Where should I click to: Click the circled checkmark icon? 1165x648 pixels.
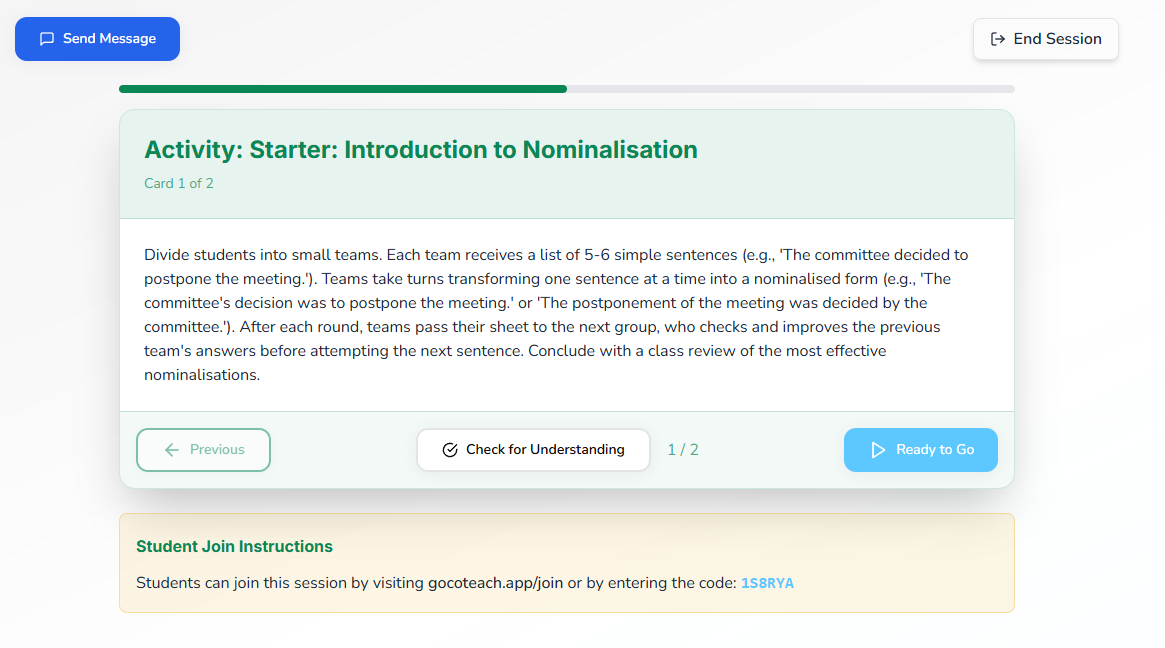tap(450, 450)
